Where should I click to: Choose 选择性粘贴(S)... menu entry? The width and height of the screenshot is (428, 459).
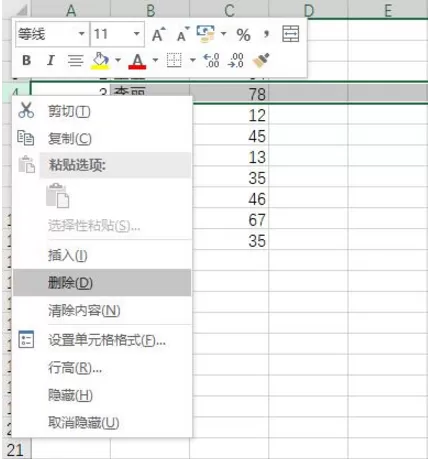click(x=102, y=226)
